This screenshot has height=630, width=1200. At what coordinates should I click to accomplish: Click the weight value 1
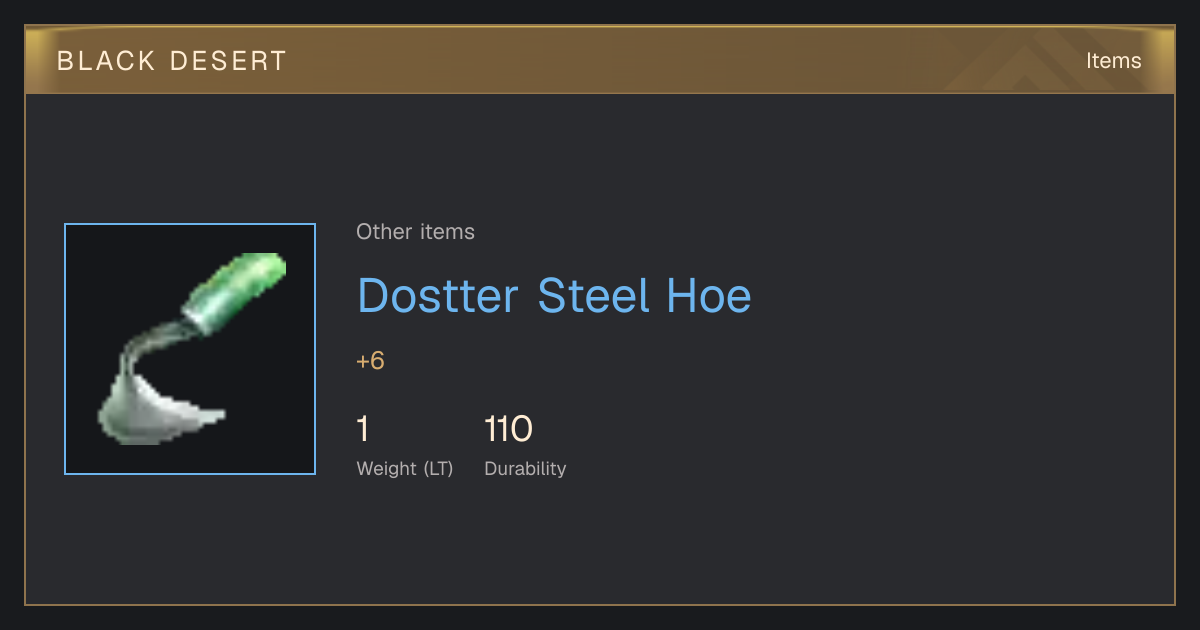coord(363,429)
